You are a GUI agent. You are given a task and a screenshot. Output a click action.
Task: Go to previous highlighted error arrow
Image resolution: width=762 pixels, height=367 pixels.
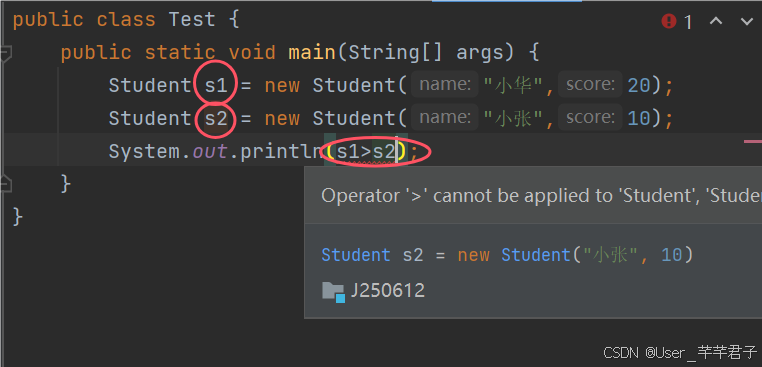coord(716,21)
